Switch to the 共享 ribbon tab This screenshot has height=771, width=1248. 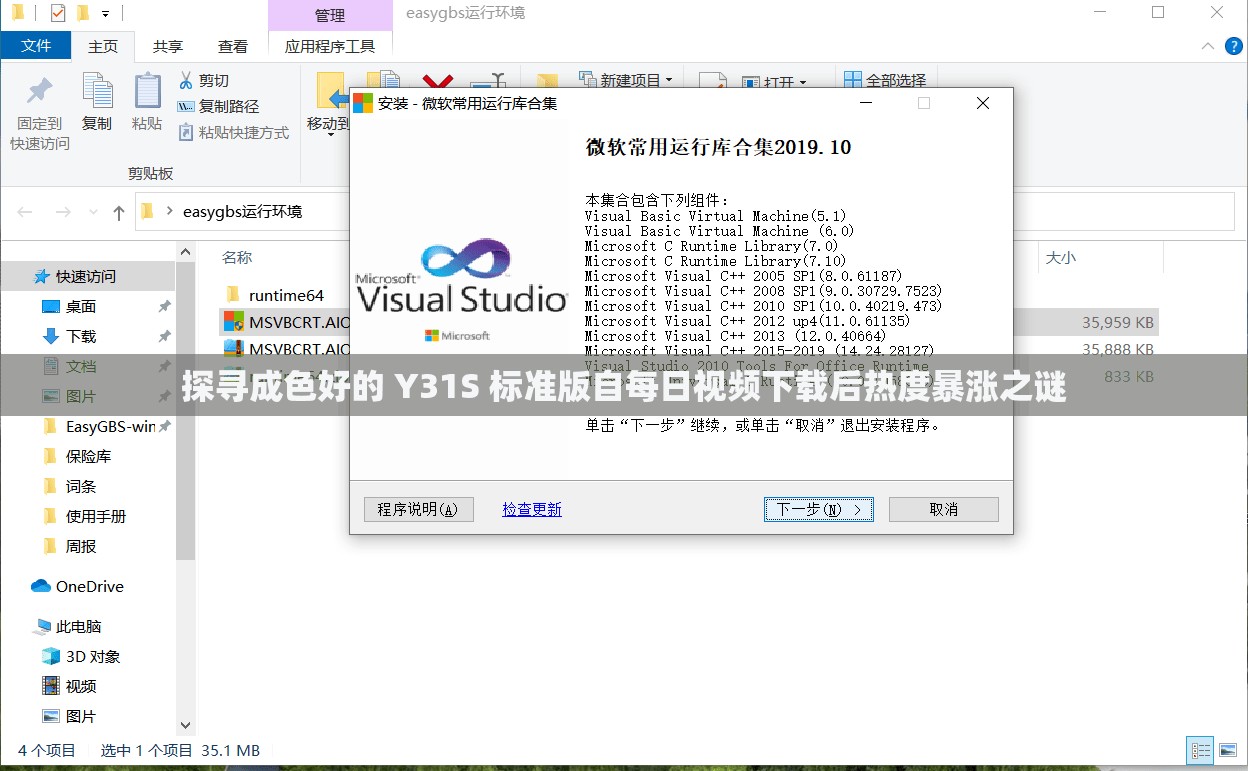coord(168,46)
